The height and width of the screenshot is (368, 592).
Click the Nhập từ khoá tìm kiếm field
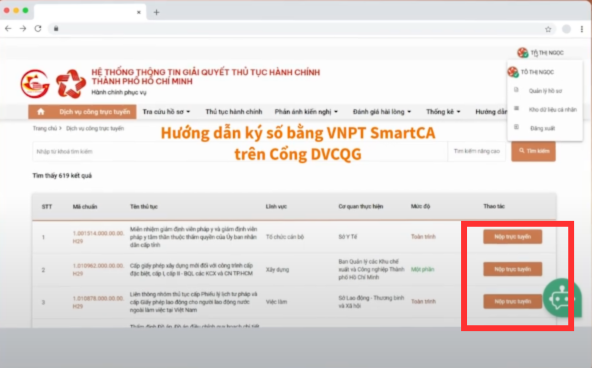pos(240,151)
